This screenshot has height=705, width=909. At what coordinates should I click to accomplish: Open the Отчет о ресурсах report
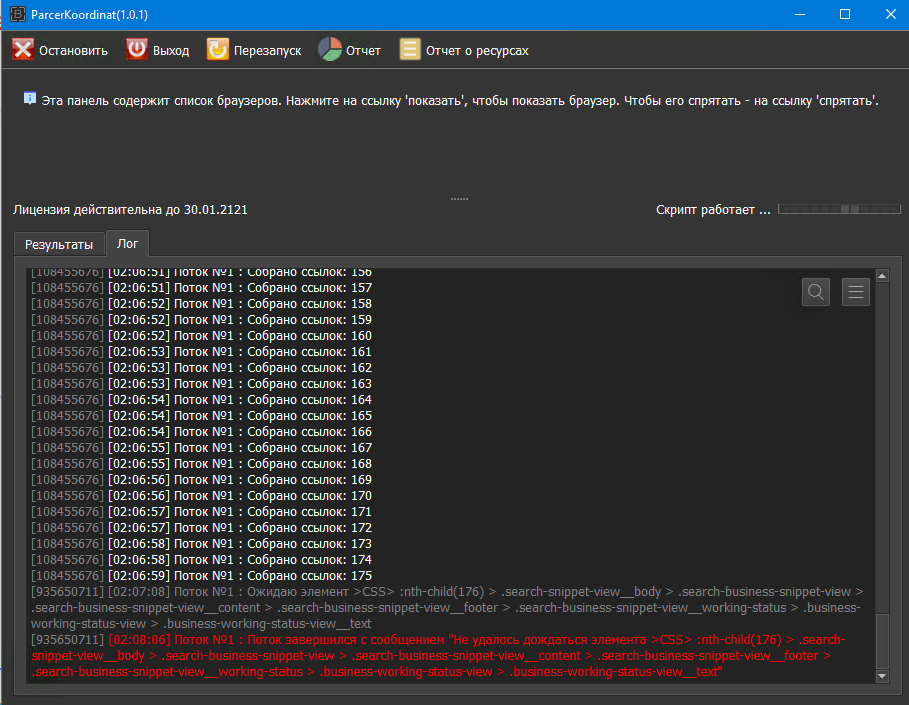[x=410, y=50]
